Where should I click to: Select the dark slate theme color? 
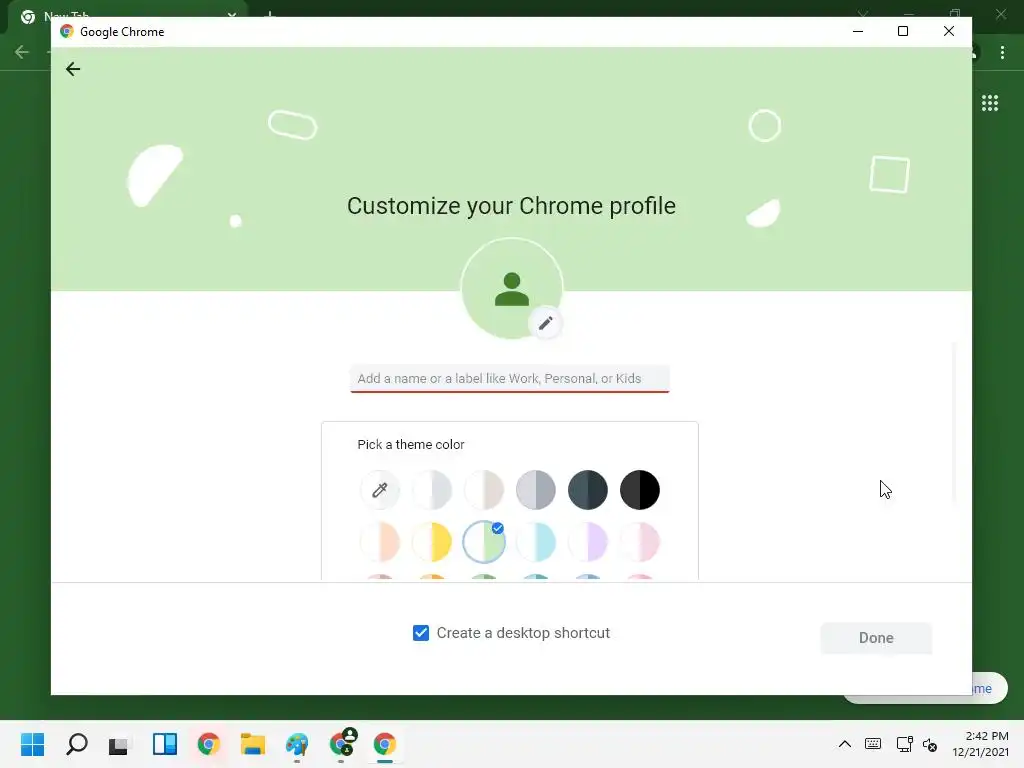588,490
